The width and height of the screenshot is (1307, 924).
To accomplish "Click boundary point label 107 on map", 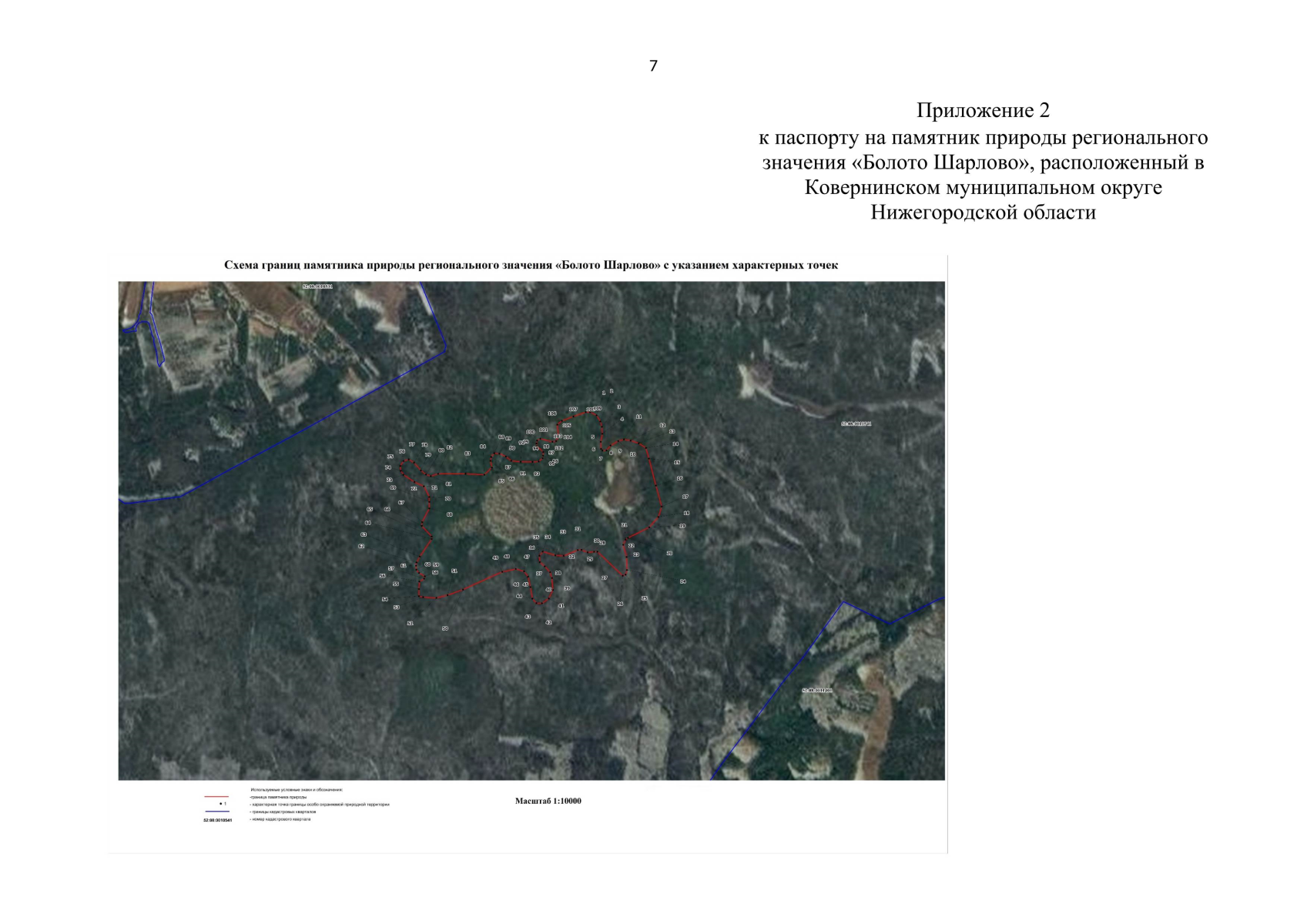I will point(573,409).
